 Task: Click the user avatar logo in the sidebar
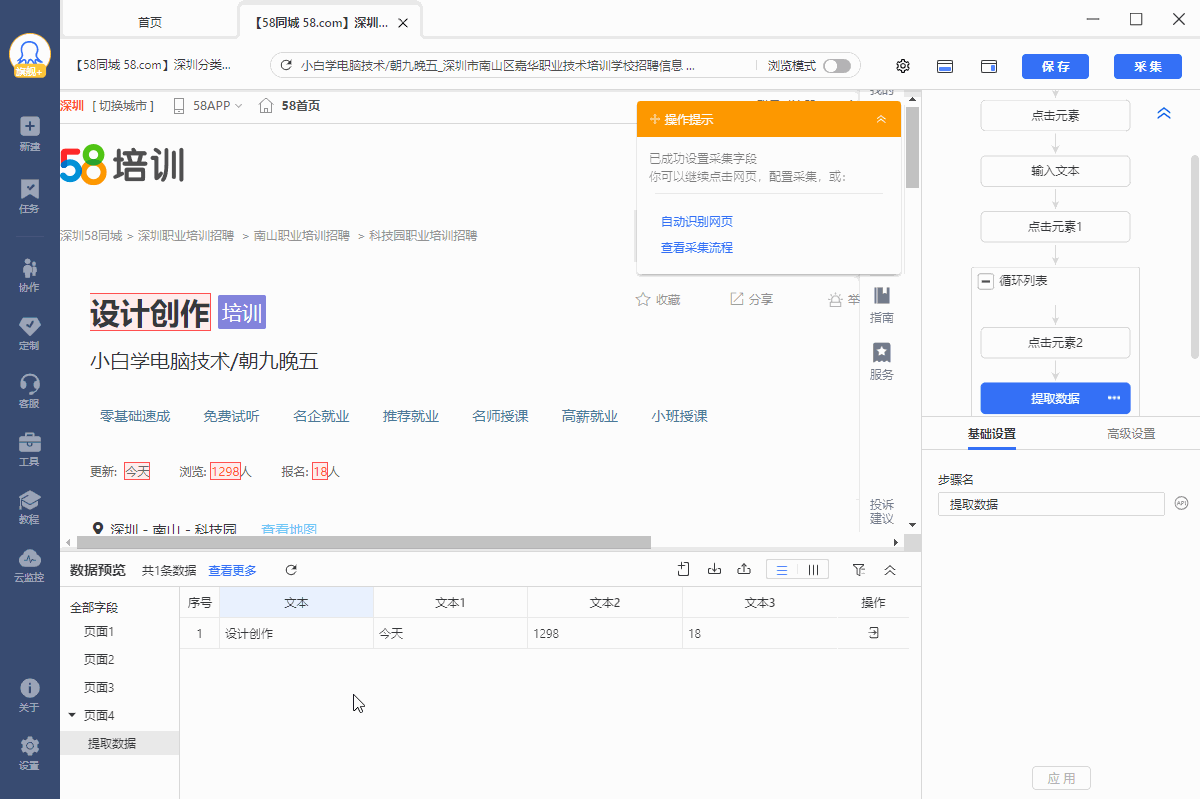coord(30,56)
